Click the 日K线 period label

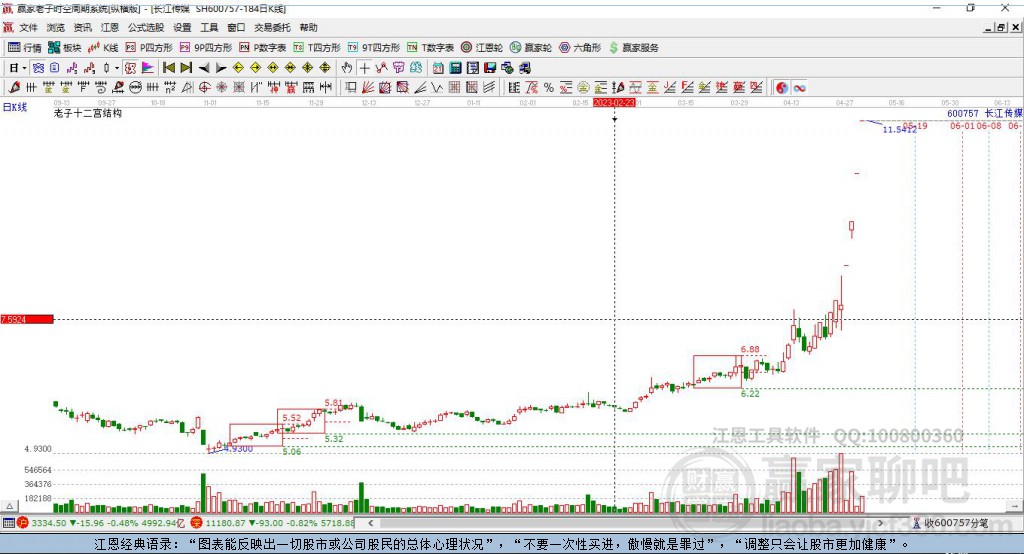(15, 107)
